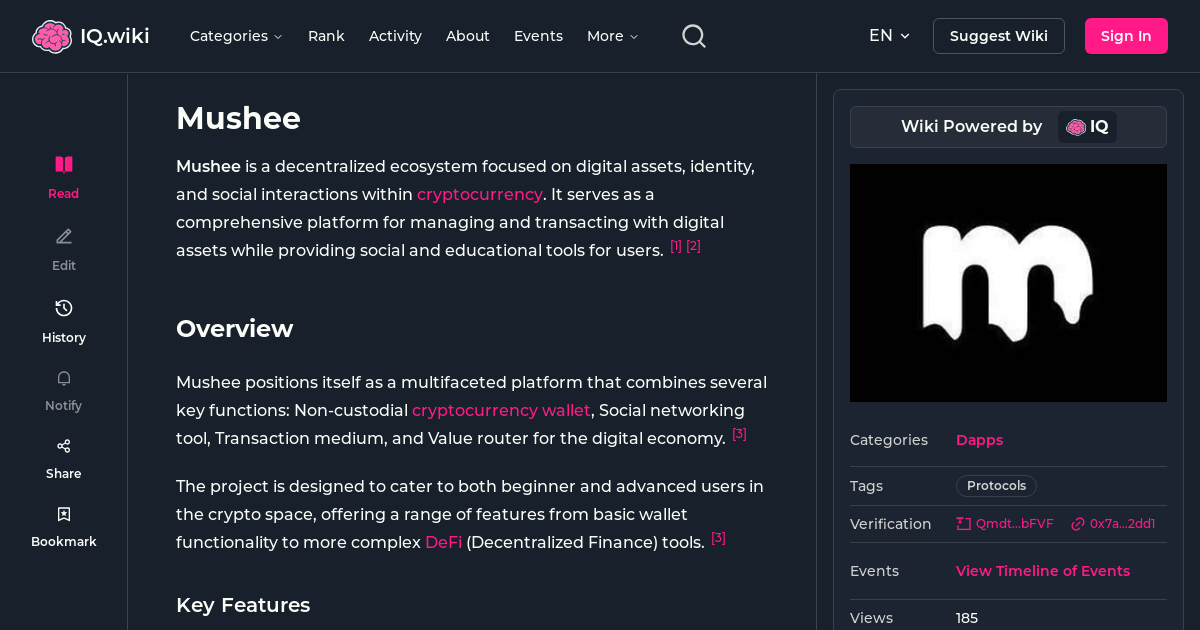Open the Rank page
Image resolution: width=1200 pixels, height=630 pixels.
[326, 35]
